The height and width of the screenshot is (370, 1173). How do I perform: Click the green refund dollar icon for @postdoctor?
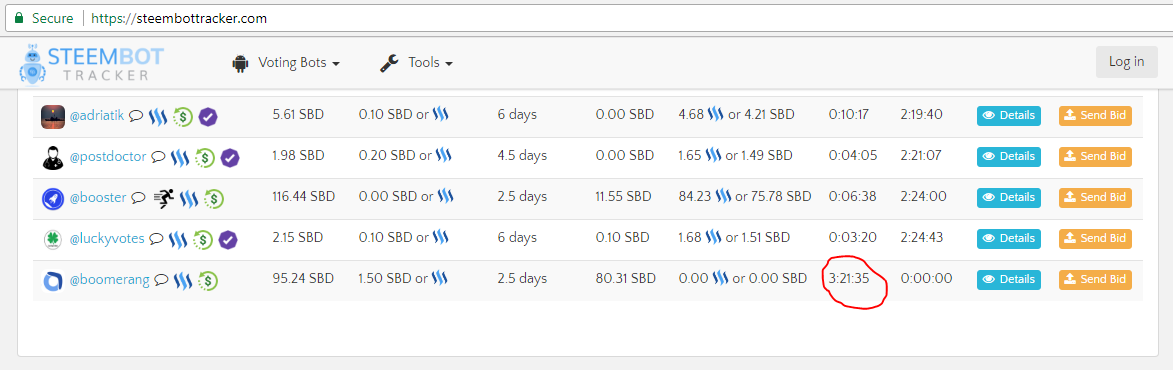pos(205,158)
